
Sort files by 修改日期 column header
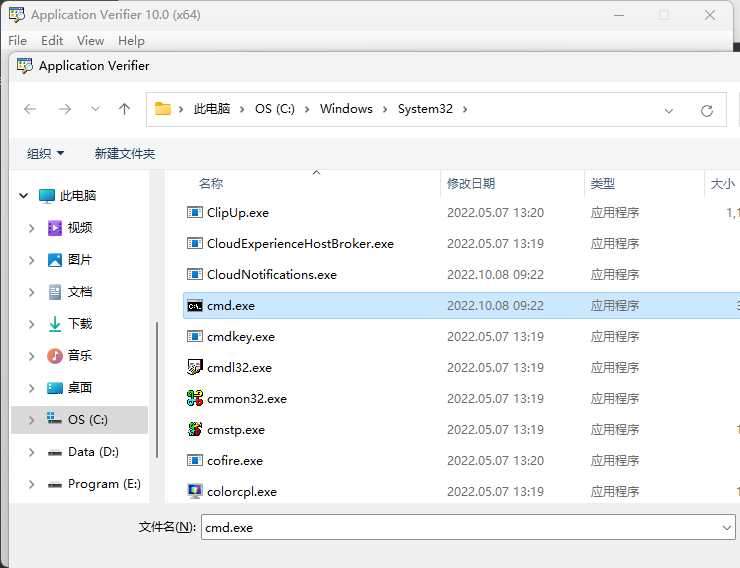[x=471, y=184]
